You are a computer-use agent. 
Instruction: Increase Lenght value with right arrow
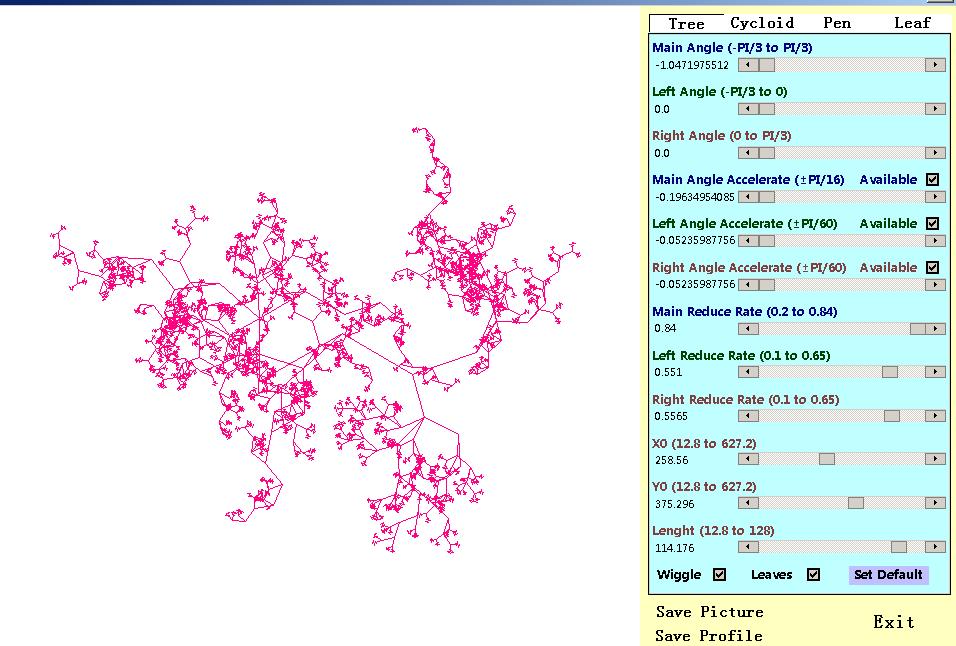pyautogui.click(x=935, y=547)
